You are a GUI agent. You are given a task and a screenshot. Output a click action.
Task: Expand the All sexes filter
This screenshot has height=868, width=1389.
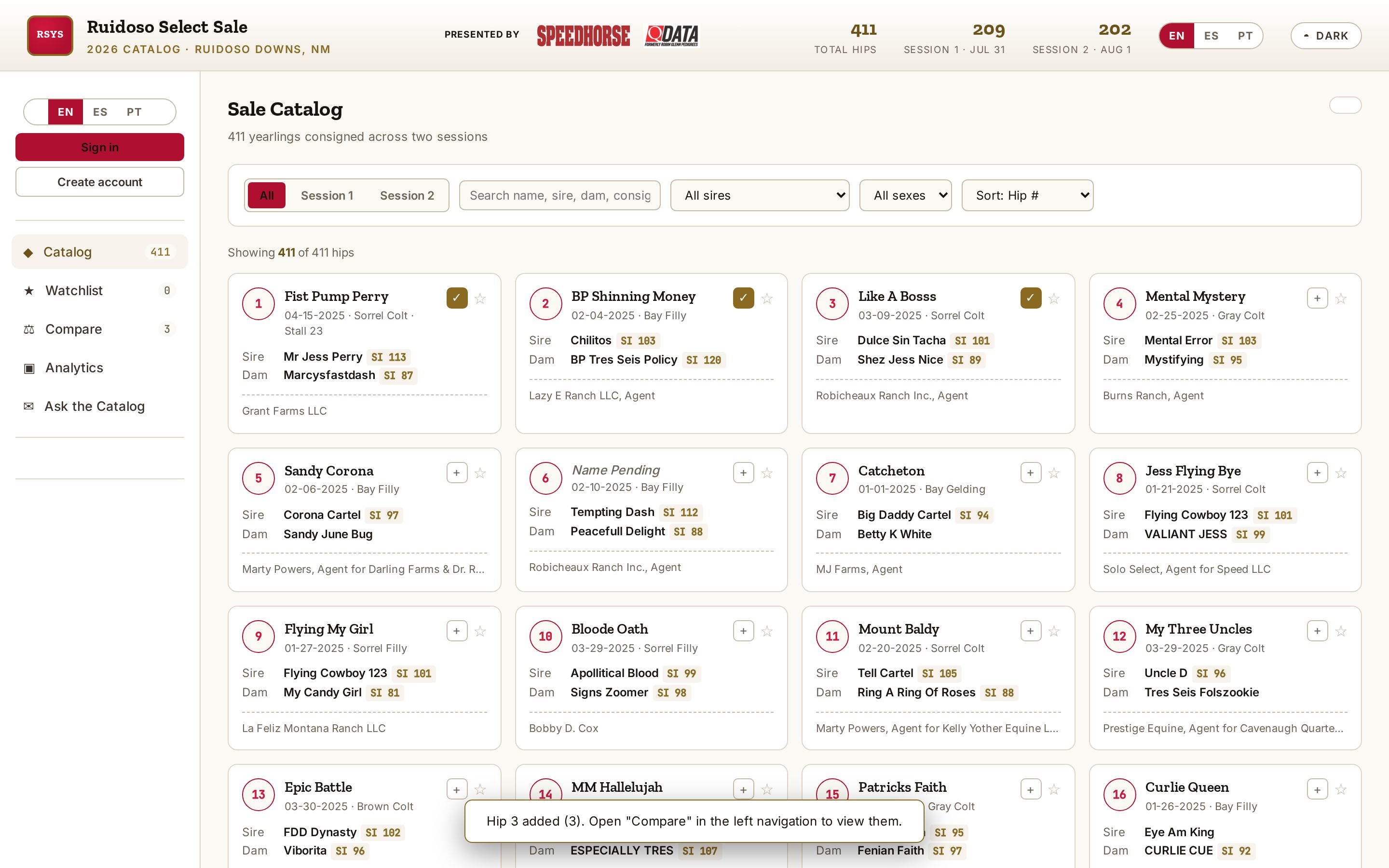tap(905, 196)
